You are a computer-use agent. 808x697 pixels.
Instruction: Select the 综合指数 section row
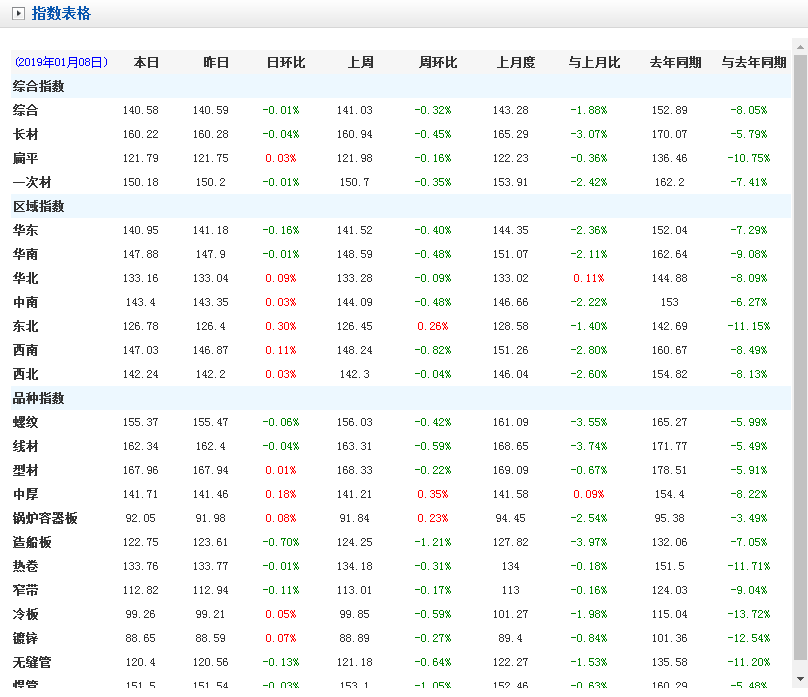click(x=39, y=86)
